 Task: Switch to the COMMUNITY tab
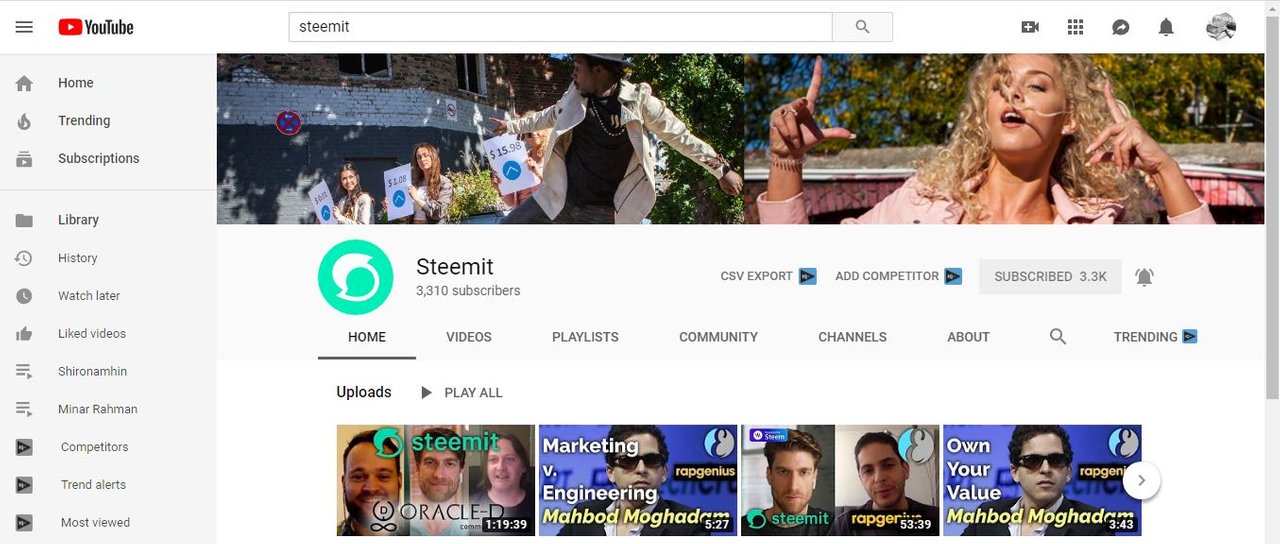pyautogui.click(x=718, y=337)
